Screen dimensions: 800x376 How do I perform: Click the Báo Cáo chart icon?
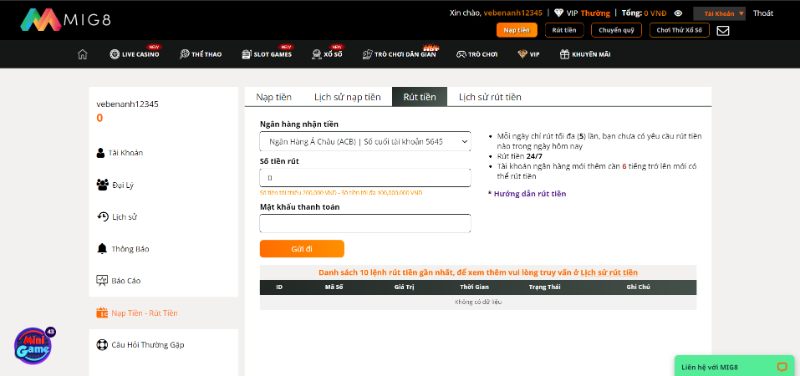coord(102,281)
